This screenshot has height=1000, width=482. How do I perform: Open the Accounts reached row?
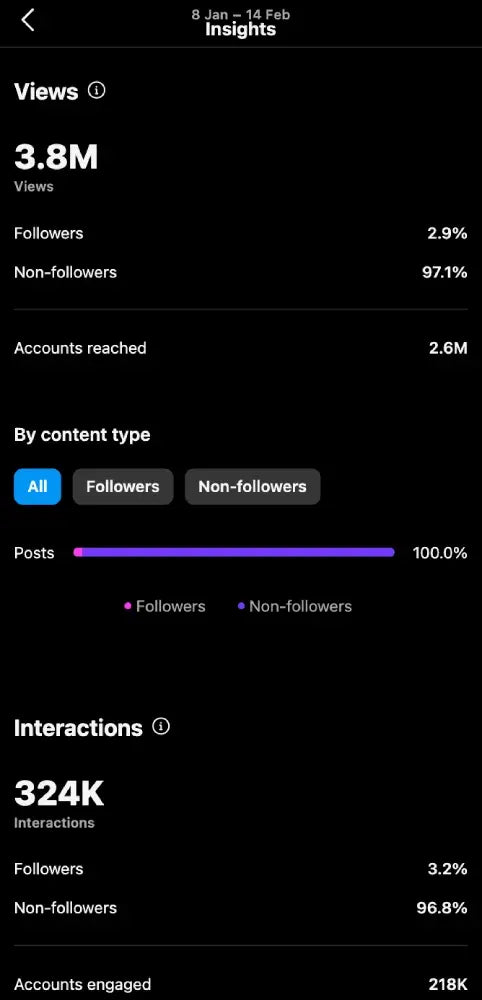tap(241, 348)
